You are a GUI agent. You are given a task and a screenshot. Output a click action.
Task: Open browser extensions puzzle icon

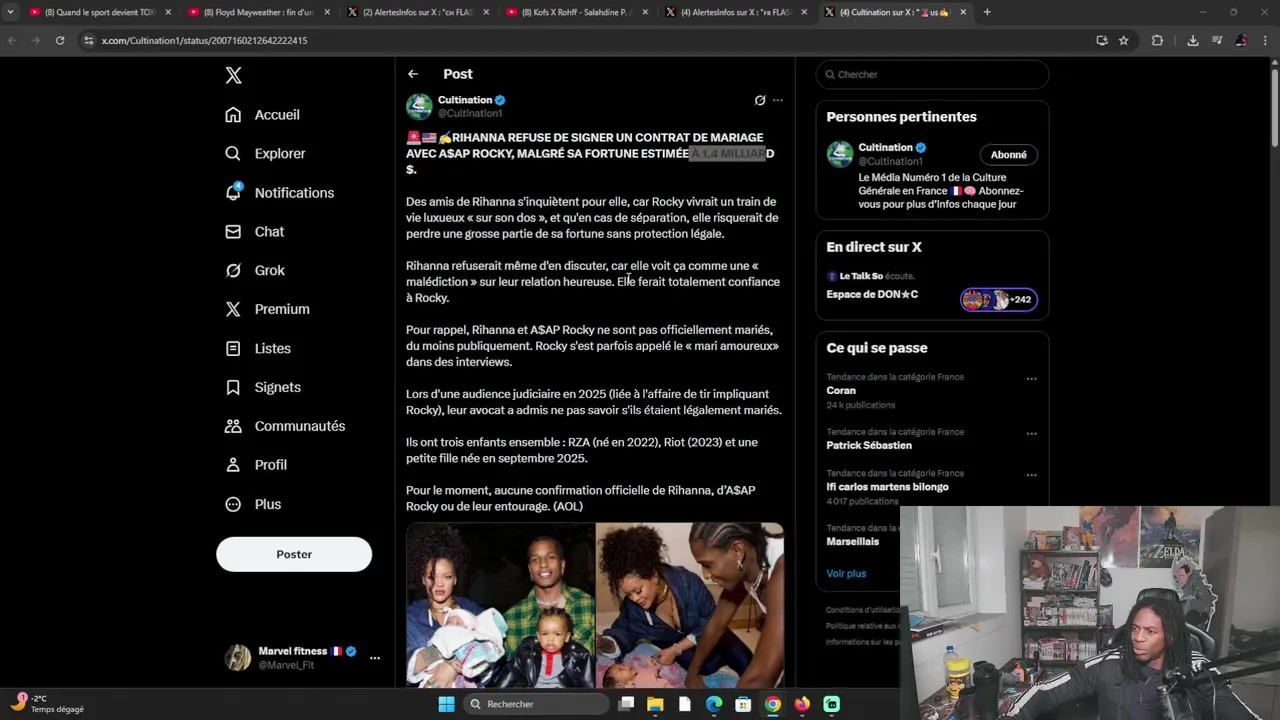[1158, 40]
